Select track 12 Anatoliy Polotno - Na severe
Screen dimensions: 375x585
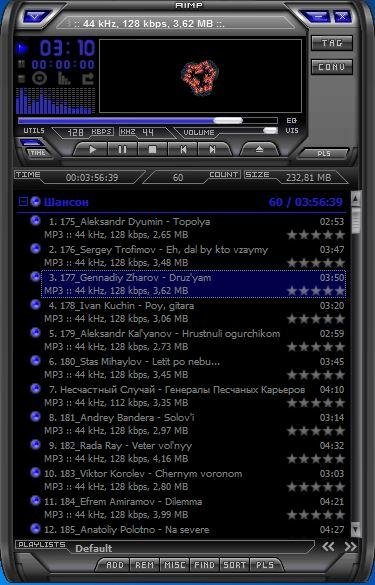pyautogui.click(x=193, y=529)
